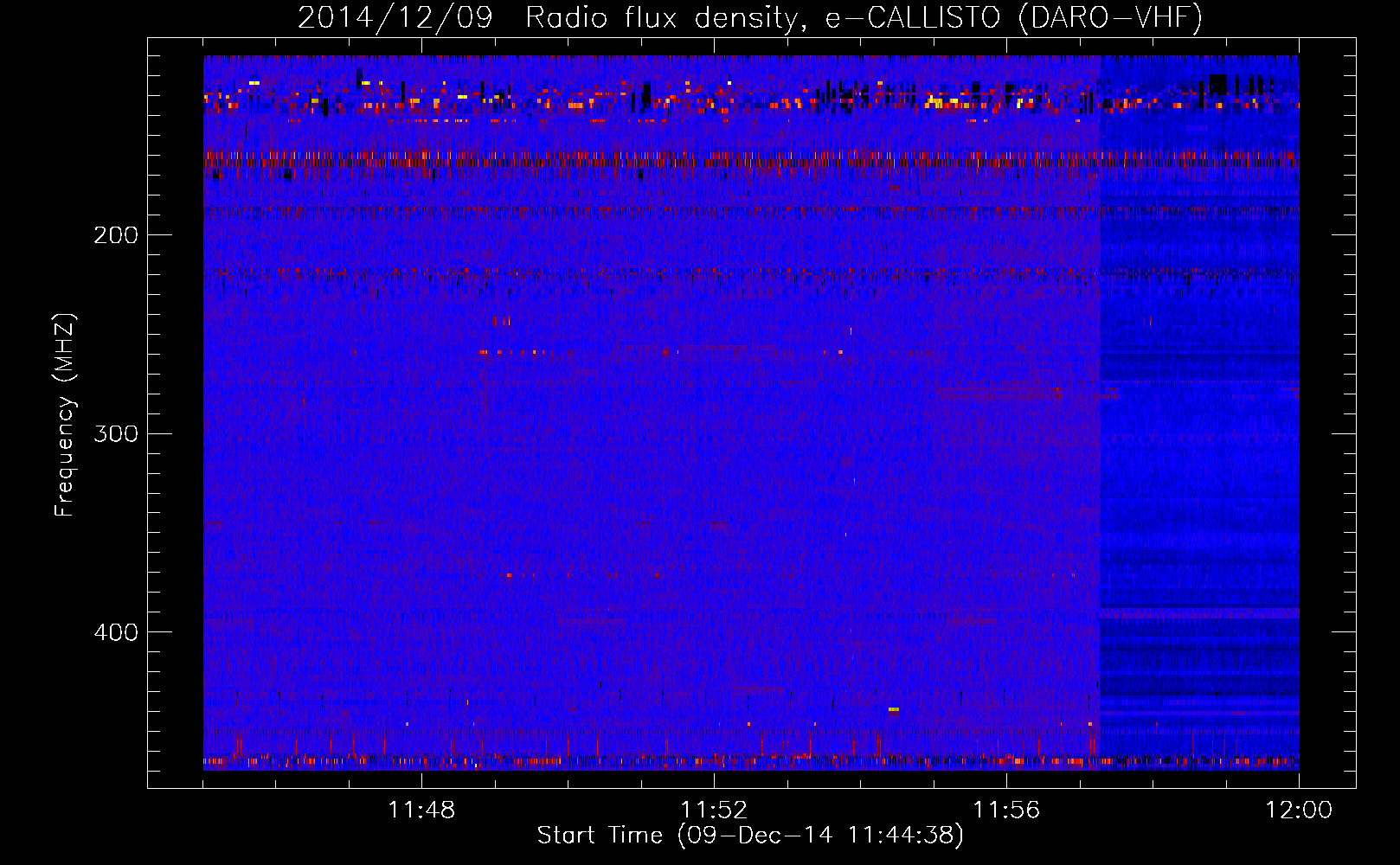Click the 200 frequency tick label
Image resolution: width=1400 pixels, height=865 pixels.
click(116, 235)
